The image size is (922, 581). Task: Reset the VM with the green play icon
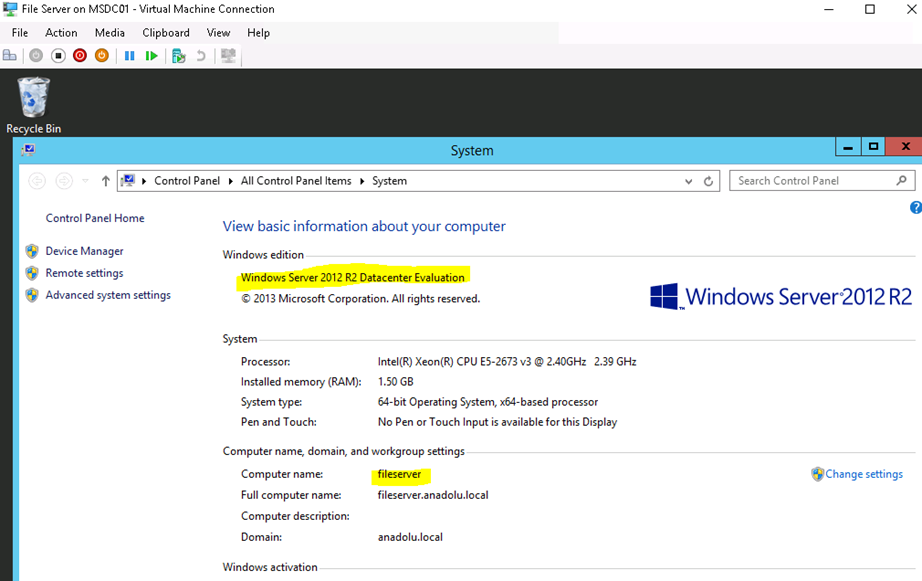(x=151, y=55)
